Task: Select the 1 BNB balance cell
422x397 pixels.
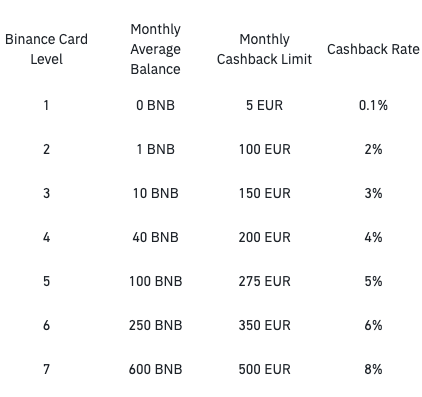Action: tap(155, 149)
